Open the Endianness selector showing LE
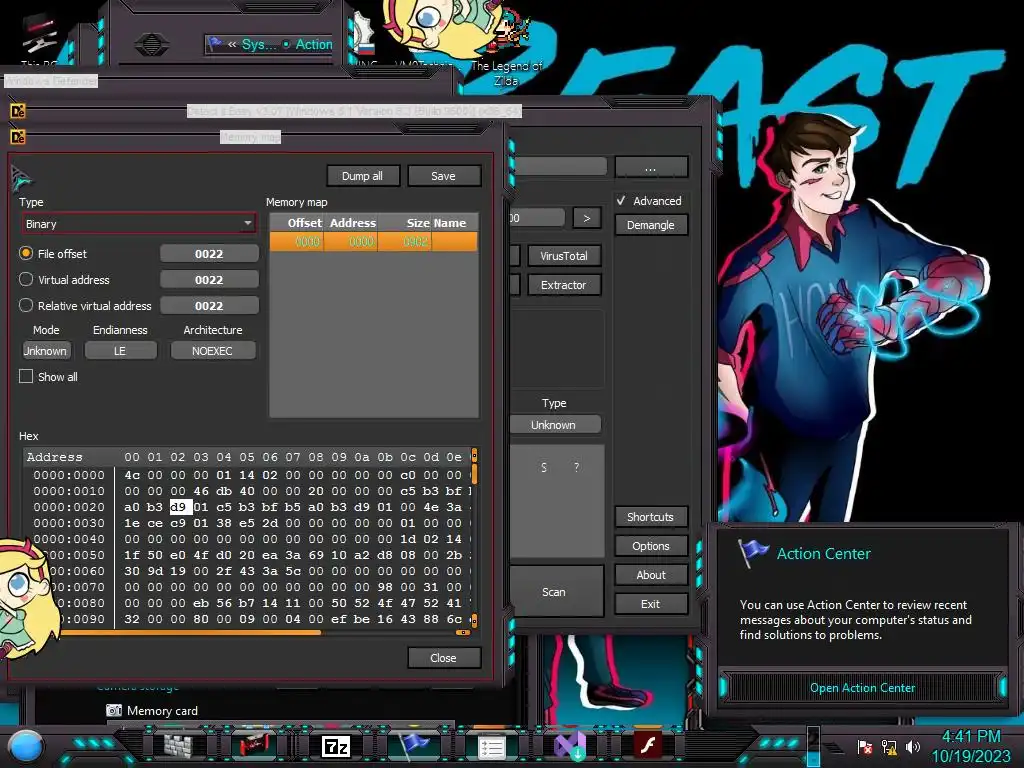 (120, 351)
